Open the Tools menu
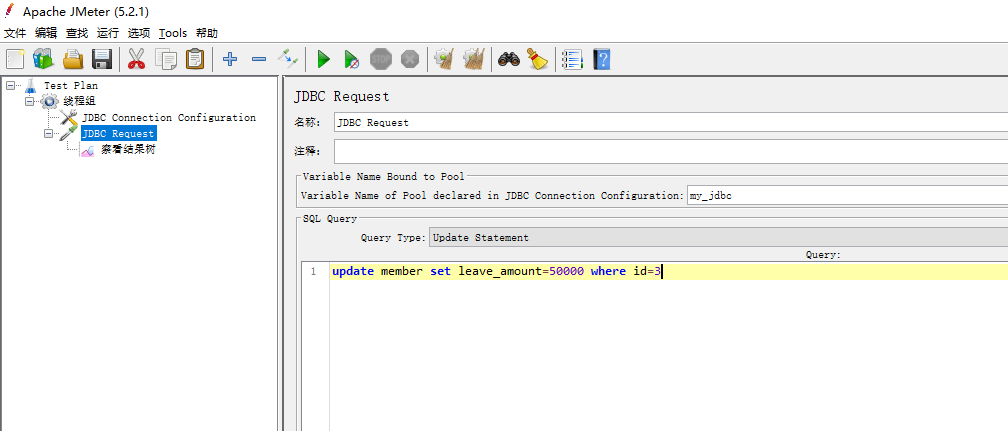Image resolution: width=1008 pixels, height=431 pixels. coord(172,33)
